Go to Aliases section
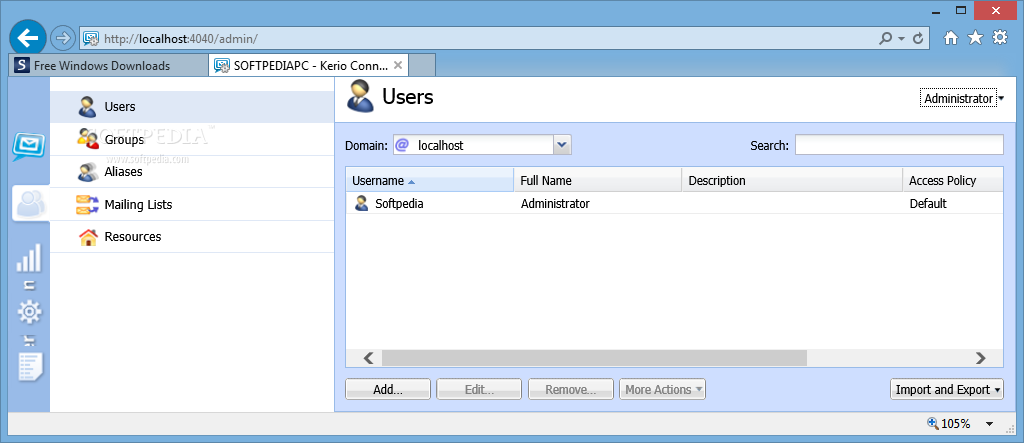 (192, 172)
